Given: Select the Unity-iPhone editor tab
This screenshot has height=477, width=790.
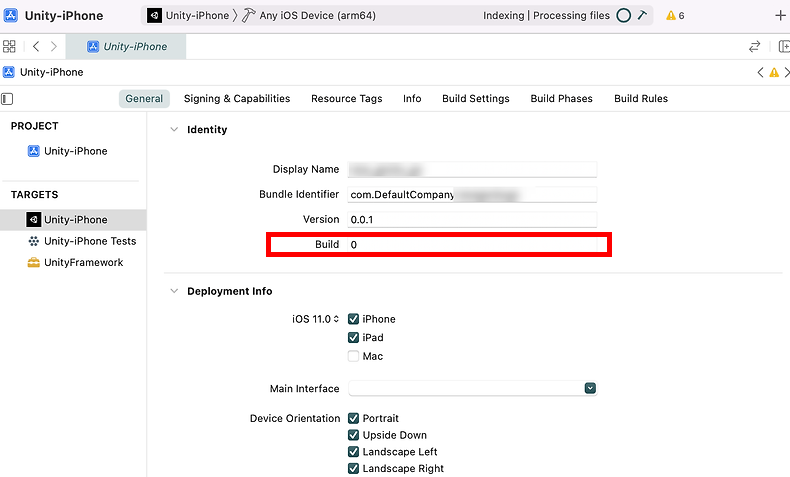Looking at the screenshot, I should [126, 47].
